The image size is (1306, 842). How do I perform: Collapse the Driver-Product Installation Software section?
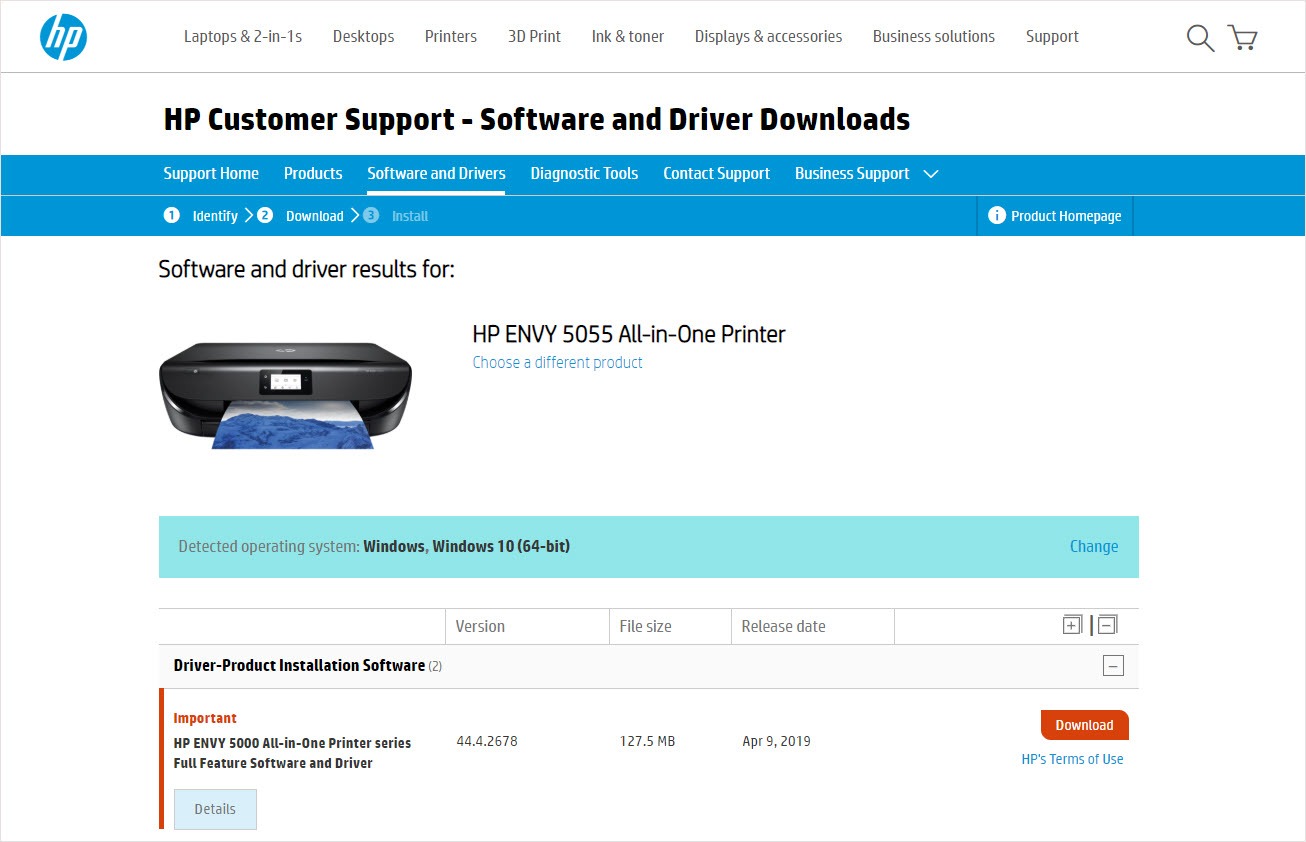tap(1112, 664)
